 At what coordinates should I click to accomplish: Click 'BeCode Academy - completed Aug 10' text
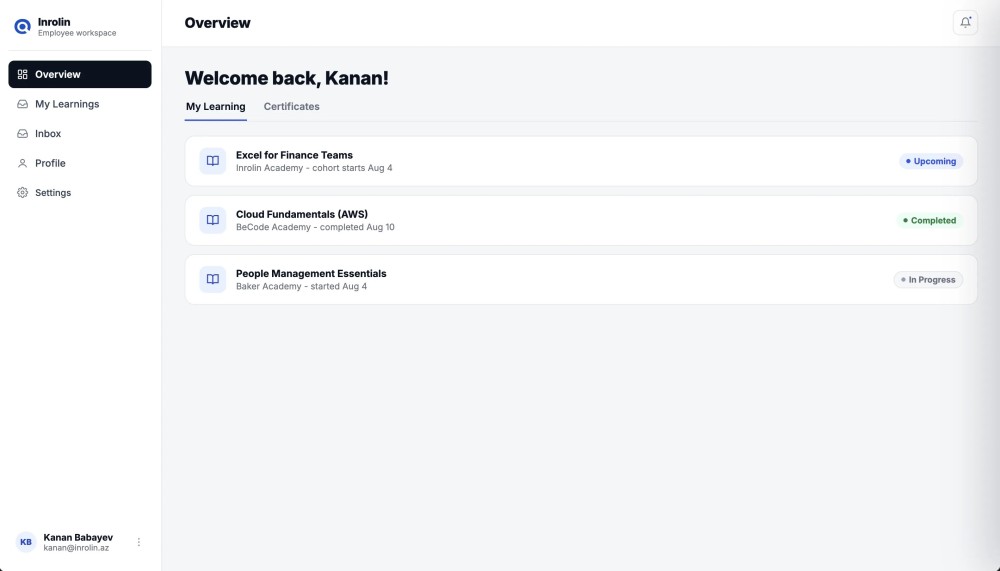click(315, 227)
